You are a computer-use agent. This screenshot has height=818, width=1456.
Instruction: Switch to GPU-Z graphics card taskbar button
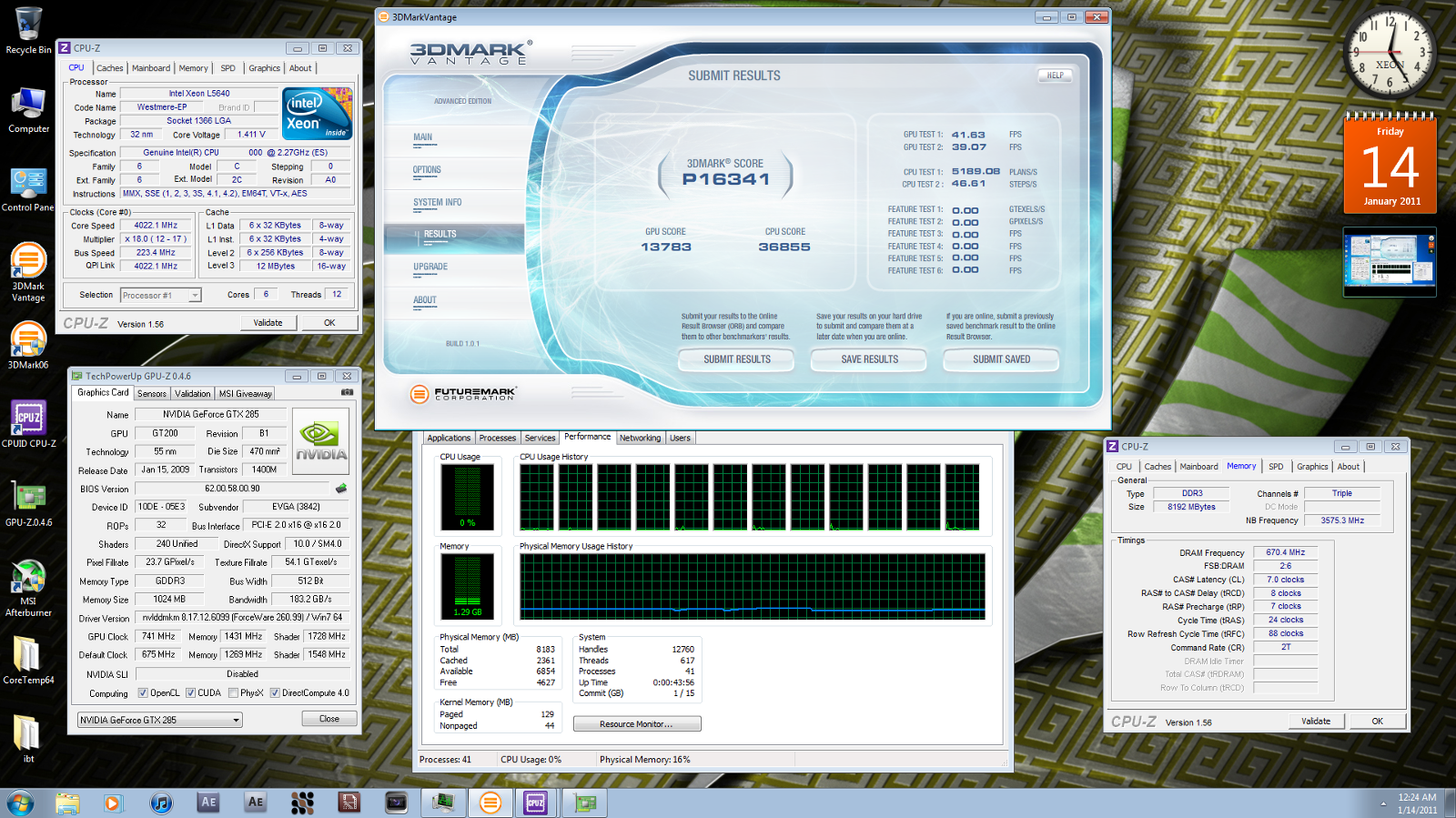pyautogui.click(x=585, y=803)
